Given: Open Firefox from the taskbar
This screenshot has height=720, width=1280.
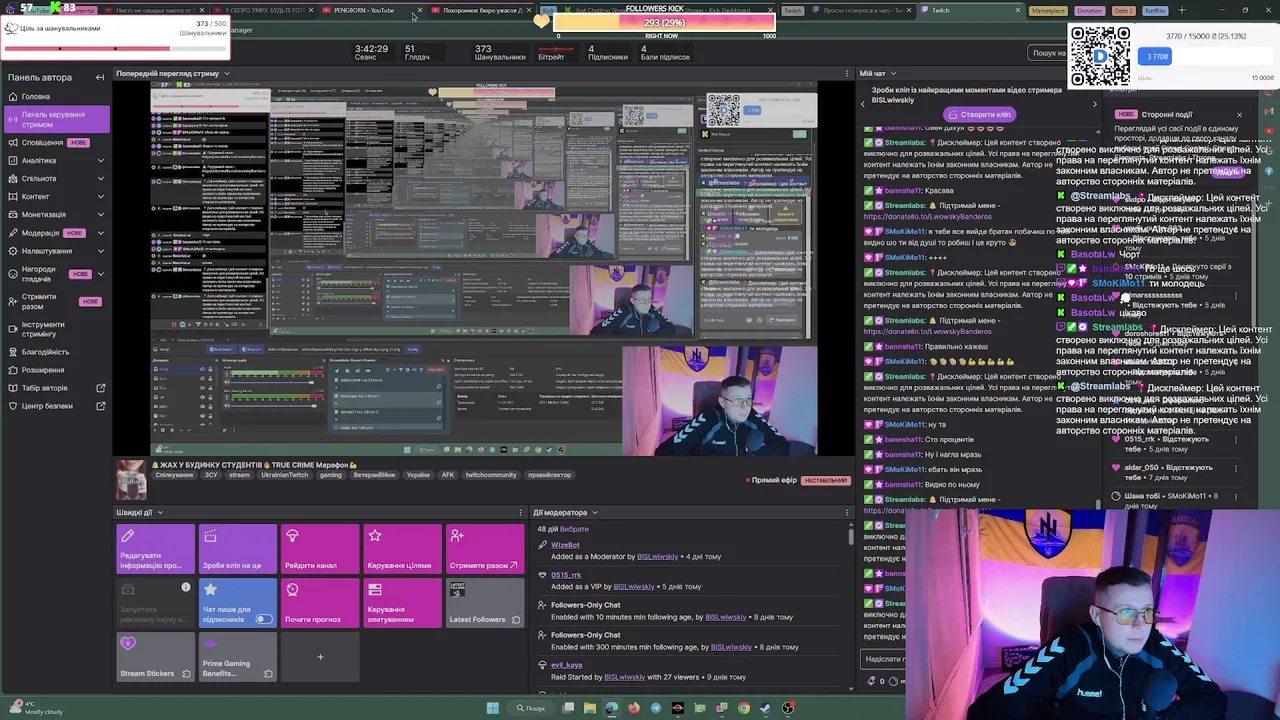Looking at the screenshot, I should 634,708.
